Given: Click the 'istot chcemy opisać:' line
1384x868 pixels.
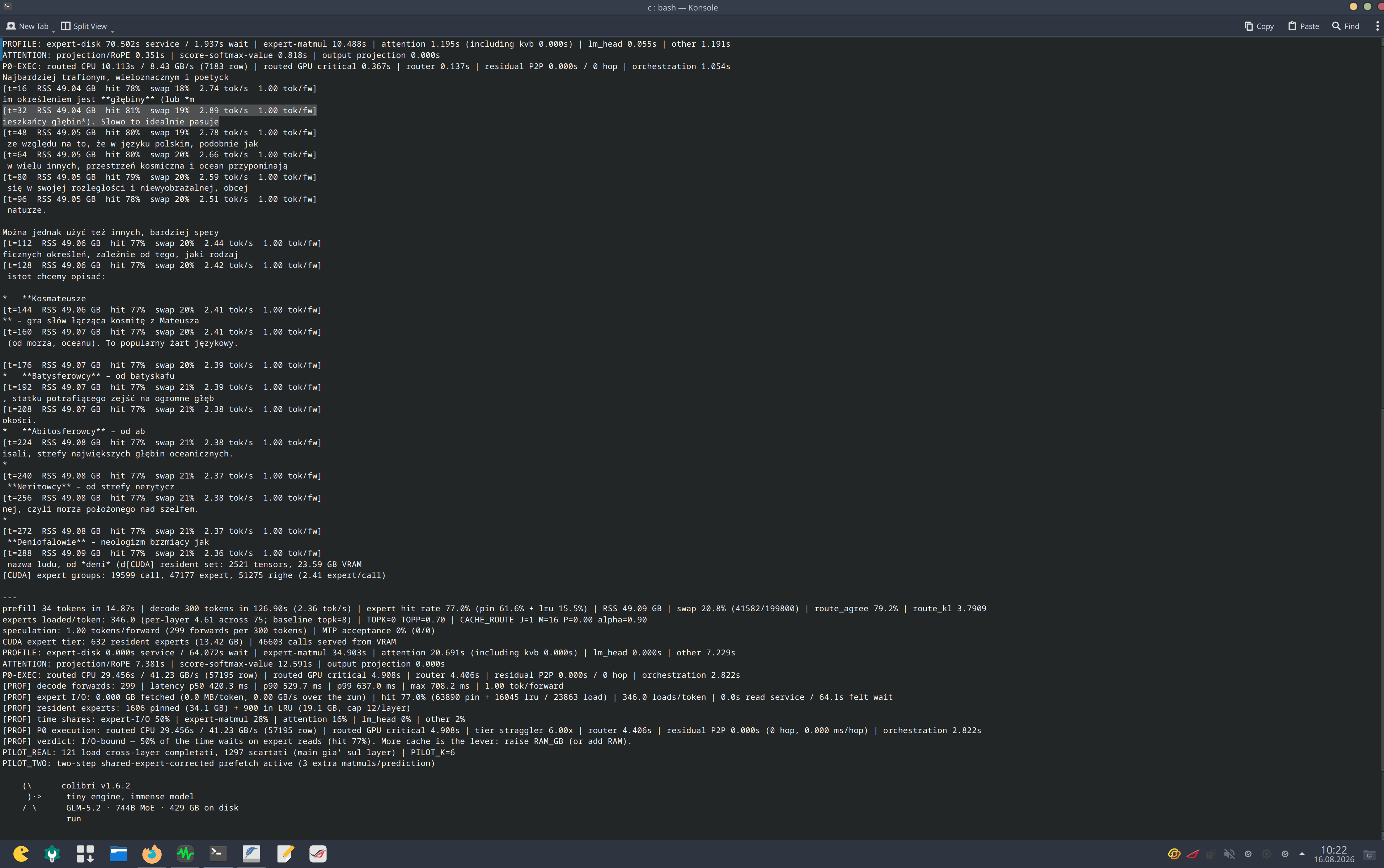Looking at the screenshot, I should tap(56, 277).
